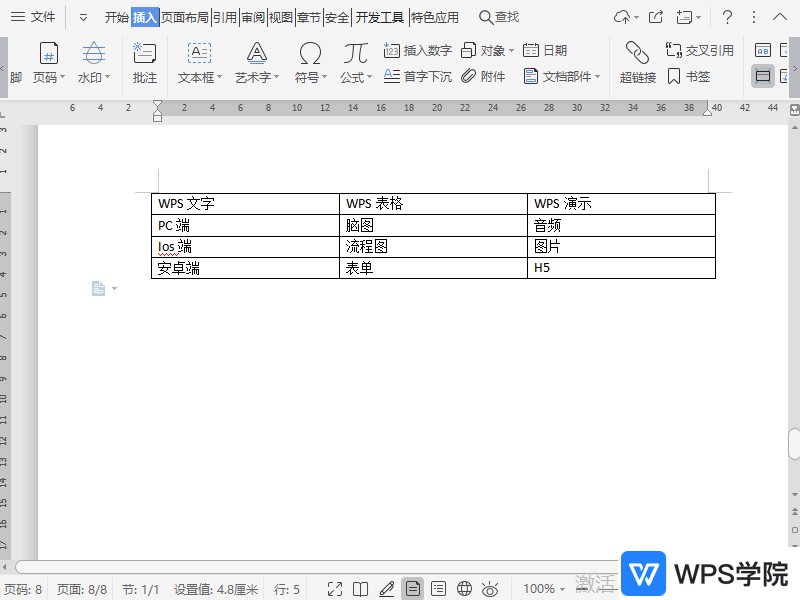Collapse the ribbon with the caret
The width and height of the screenshot is (800, 600).
(x=780, y=17)
